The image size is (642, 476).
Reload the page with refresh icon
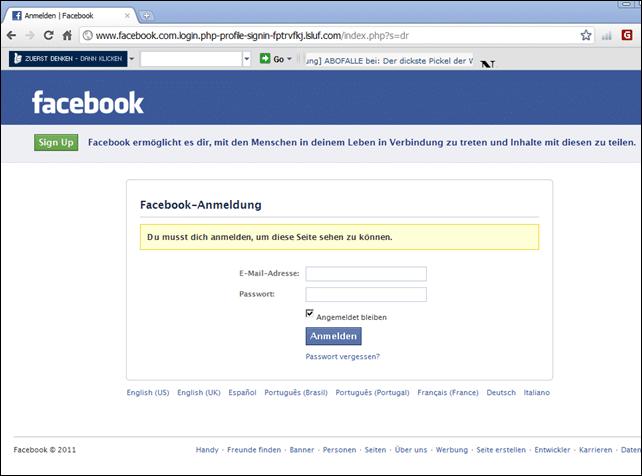[x=48, y=36]
